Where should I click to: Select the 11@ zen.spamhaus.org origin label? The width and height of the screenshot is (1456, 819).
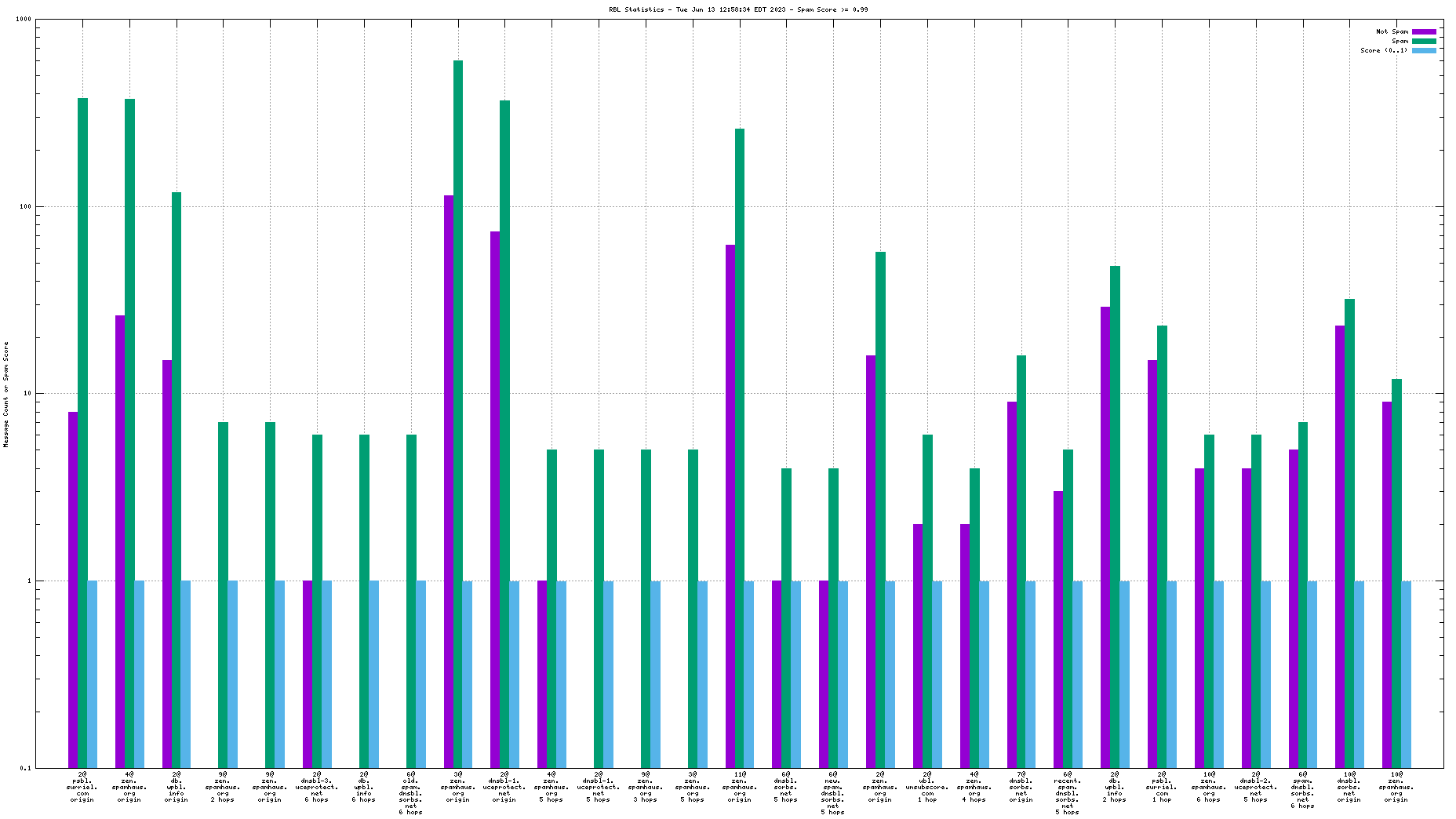(740, 787)
